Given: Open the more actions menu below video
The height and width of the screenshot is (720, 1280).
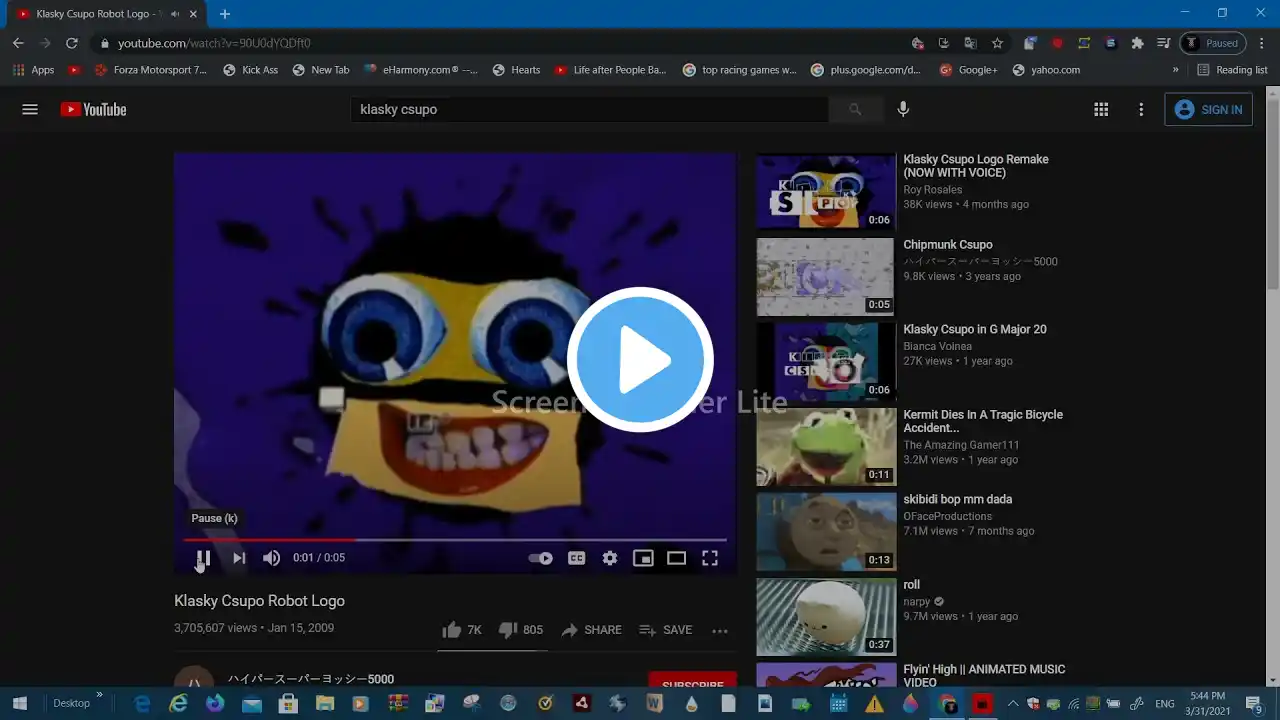Looking at the screenshot, I should (x=720, y=630).
